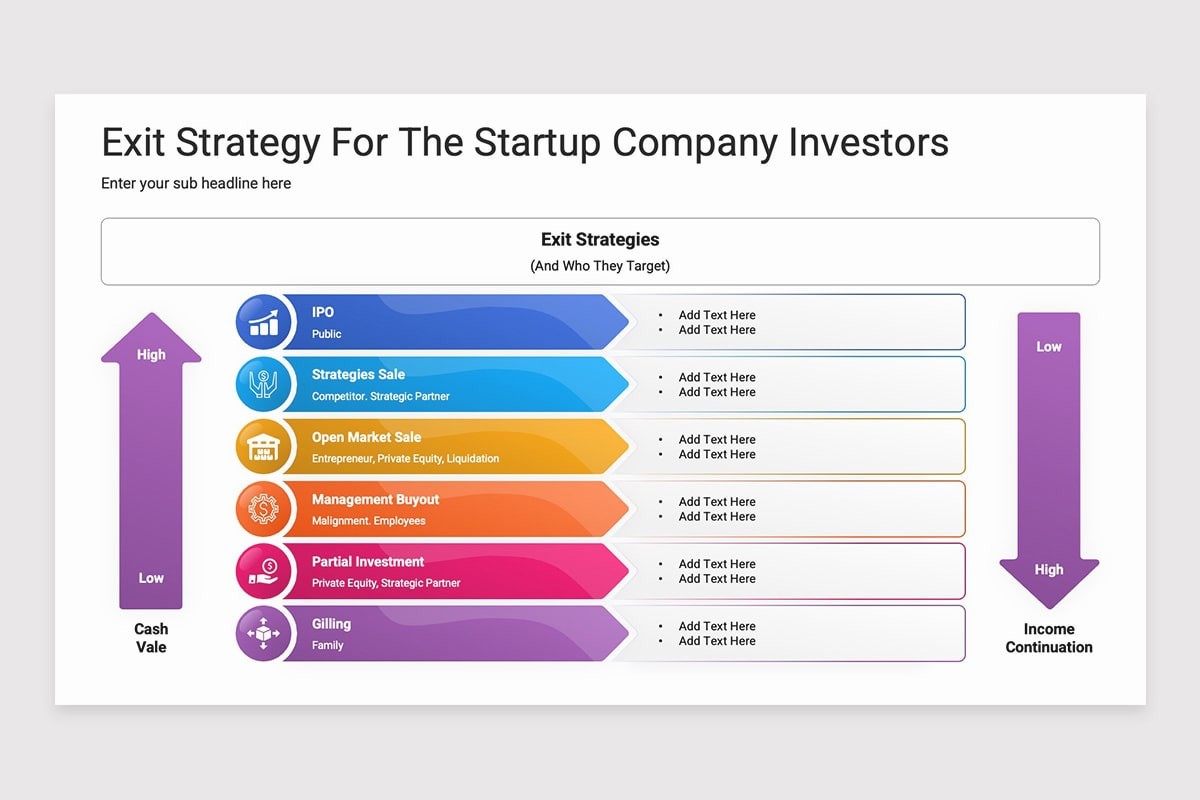Select the Cash Vale caption
Screen dimensions: 1200x800
click(x=151, y=638)
